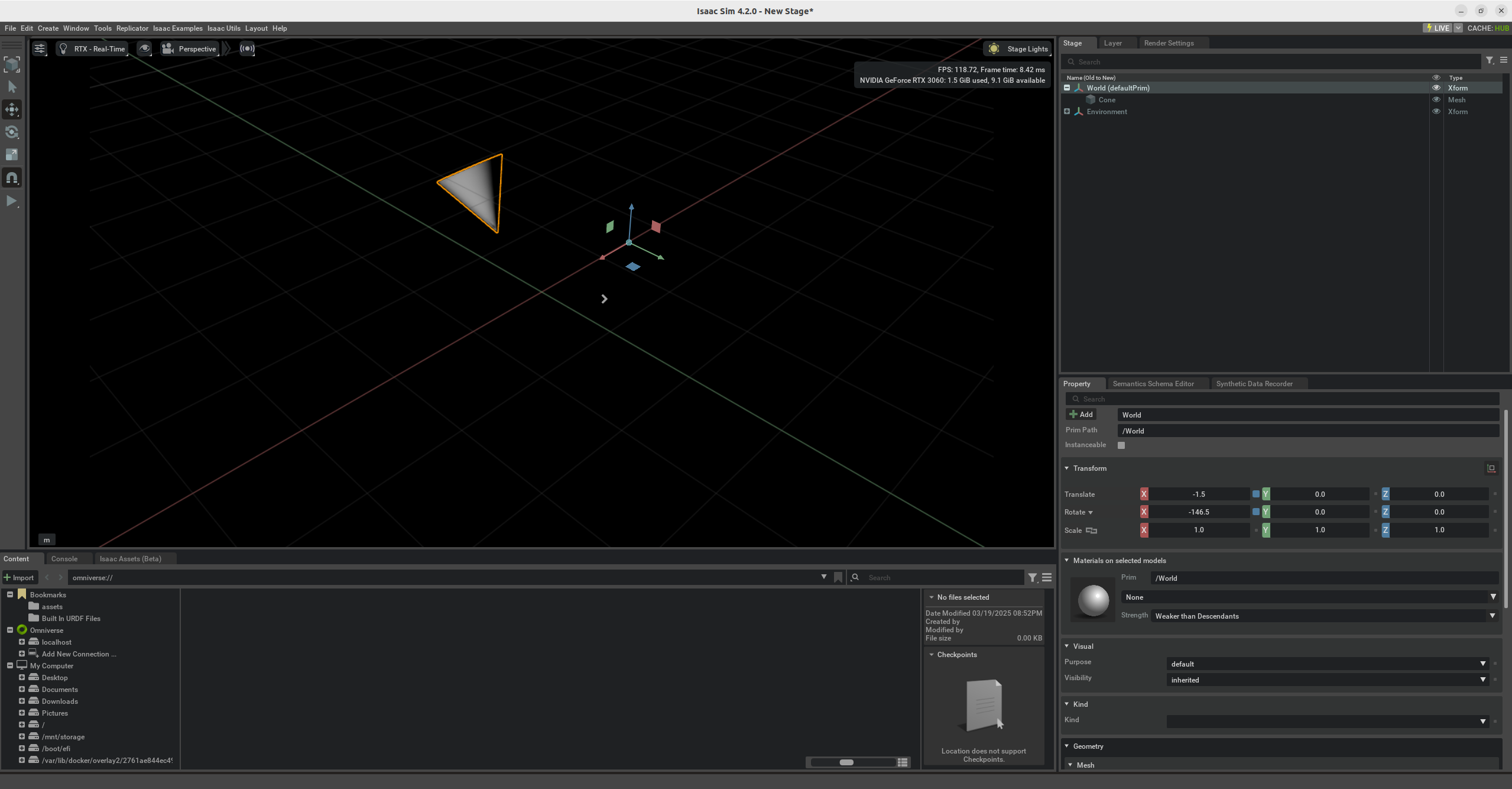Open the Strength Weaker than Descendants dropdown
The width and height of the screenshot is (1512, 789).
(1325, 616)
